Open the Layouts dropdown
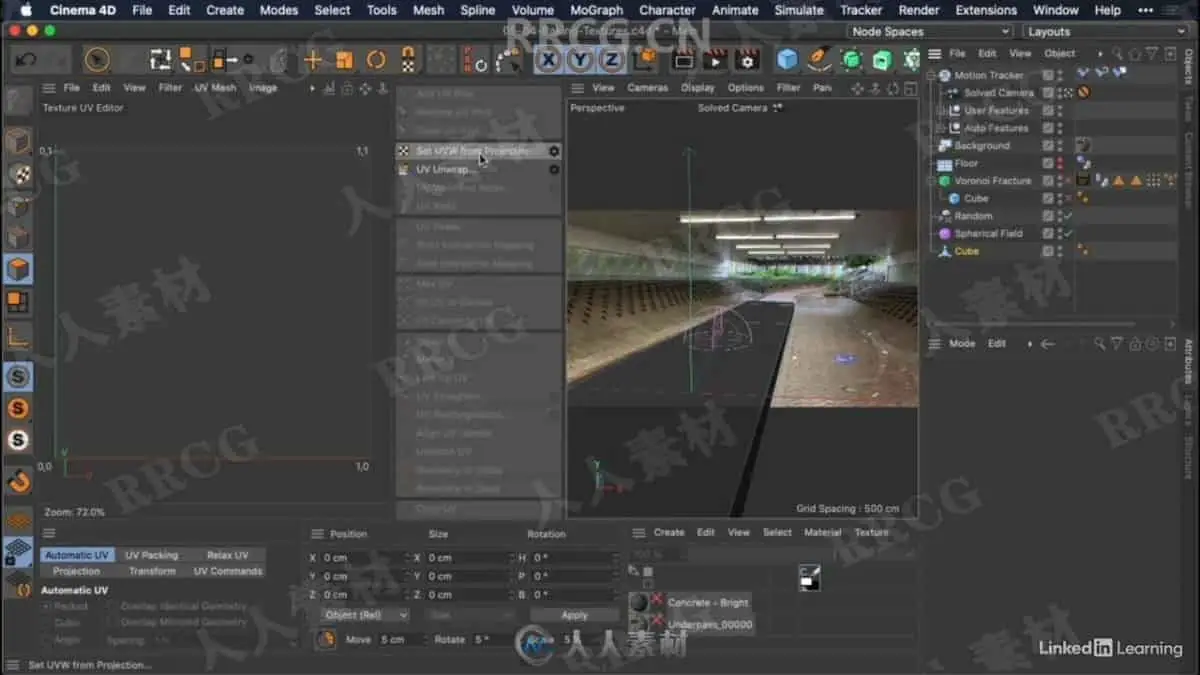Image resolution: width=1200 pixels, height=675 pixels. (x=1107, y=32)
